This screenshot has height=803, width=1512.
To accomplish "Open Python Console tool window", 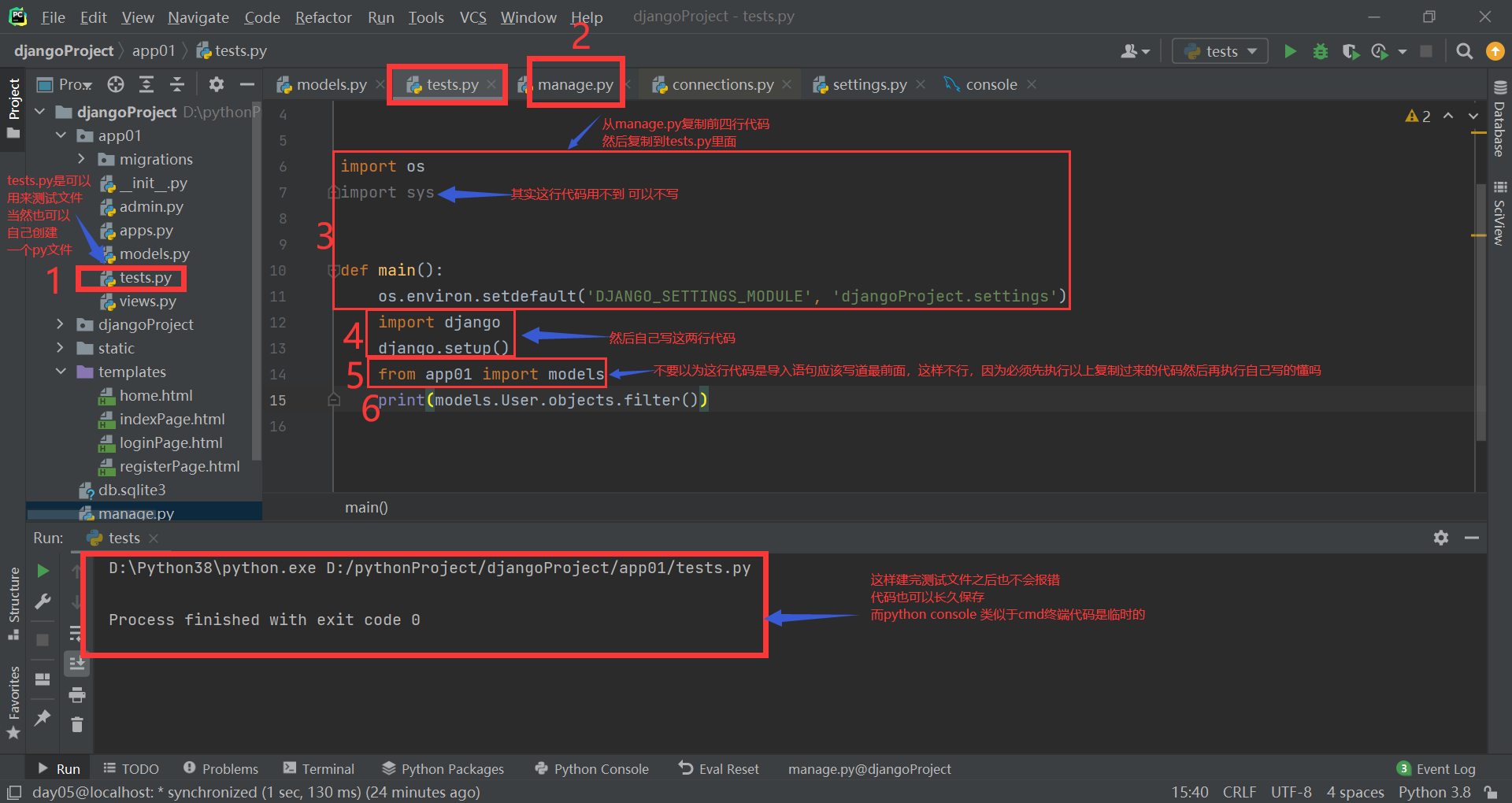I will [x=592, y=769].
